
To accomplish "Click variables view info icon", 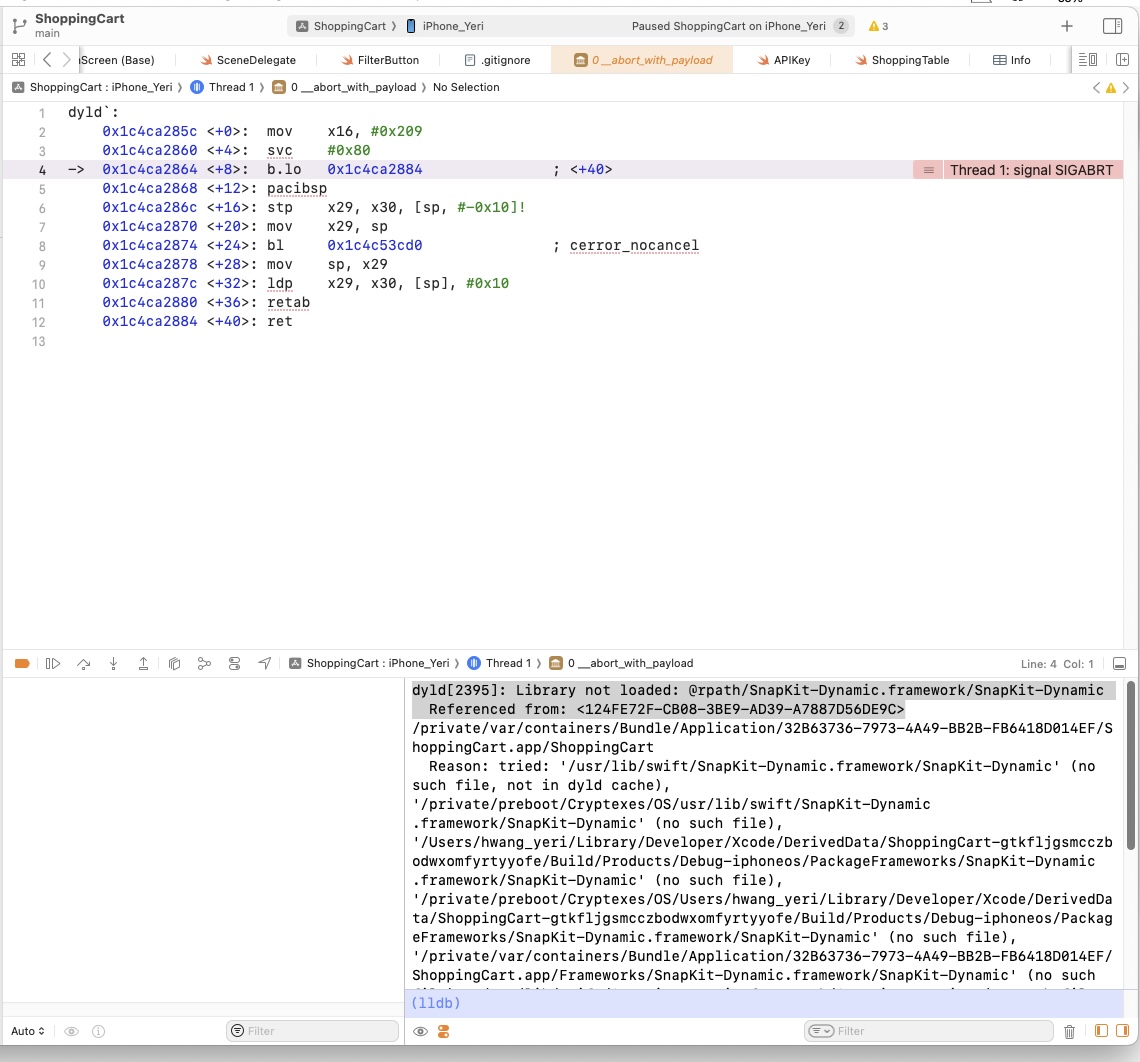I will pyautogui.click(x=99, y=1031).
